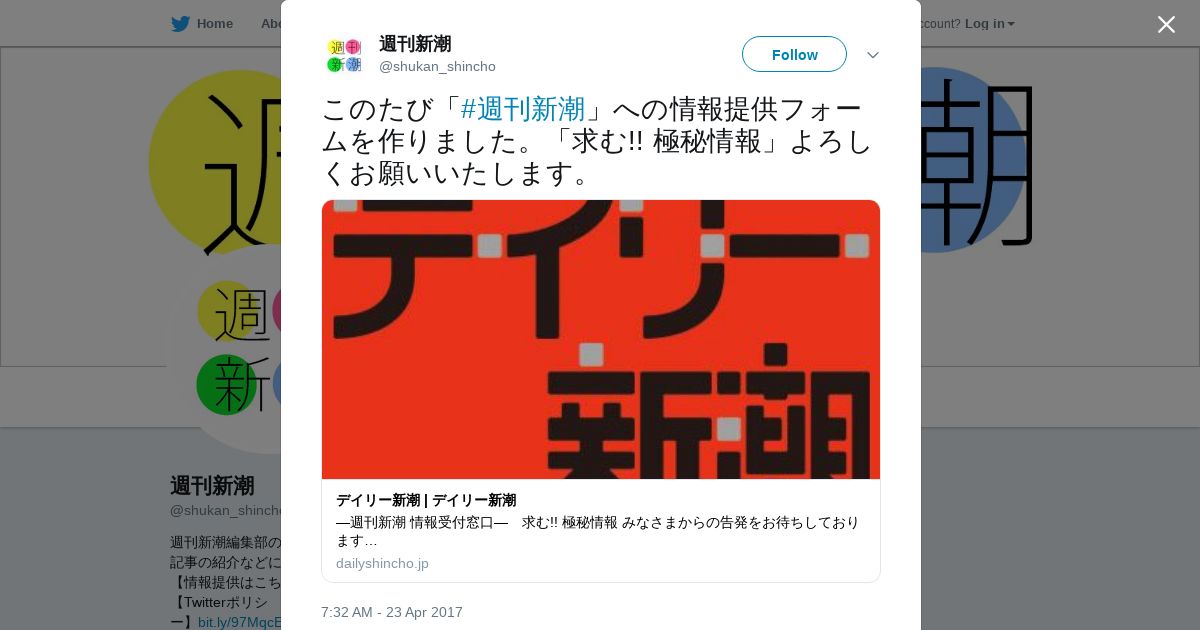Go to Home in top navigation
Screen dimensions: 1200x630
214,24
